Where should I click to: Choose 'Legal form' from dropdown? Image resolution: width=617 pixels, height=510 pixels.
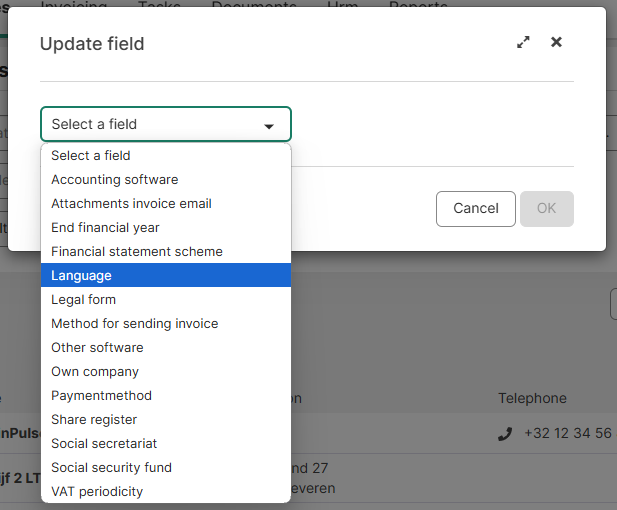tap(166, 299)
